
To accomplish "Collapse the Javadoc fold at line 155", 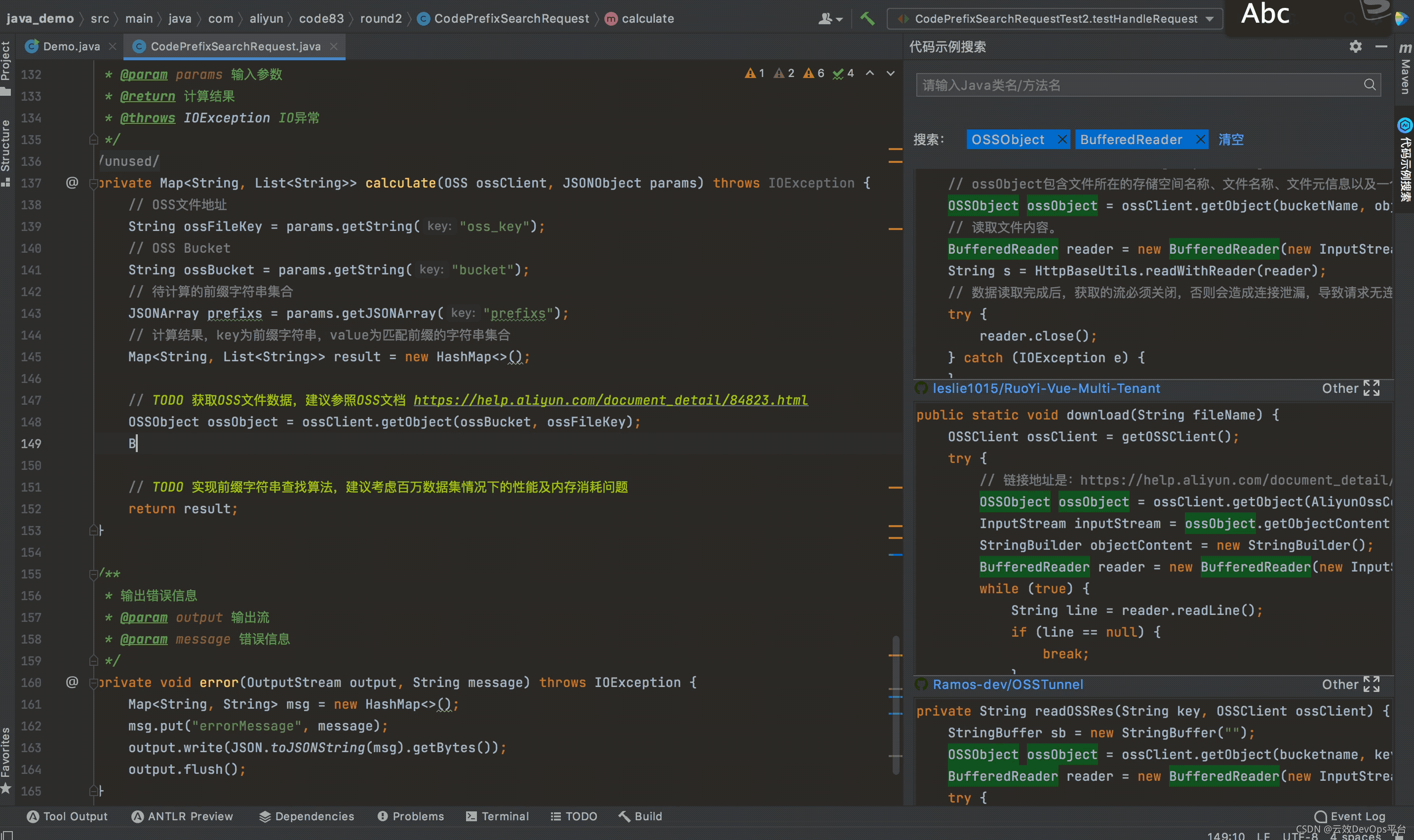I will [93, 574].
